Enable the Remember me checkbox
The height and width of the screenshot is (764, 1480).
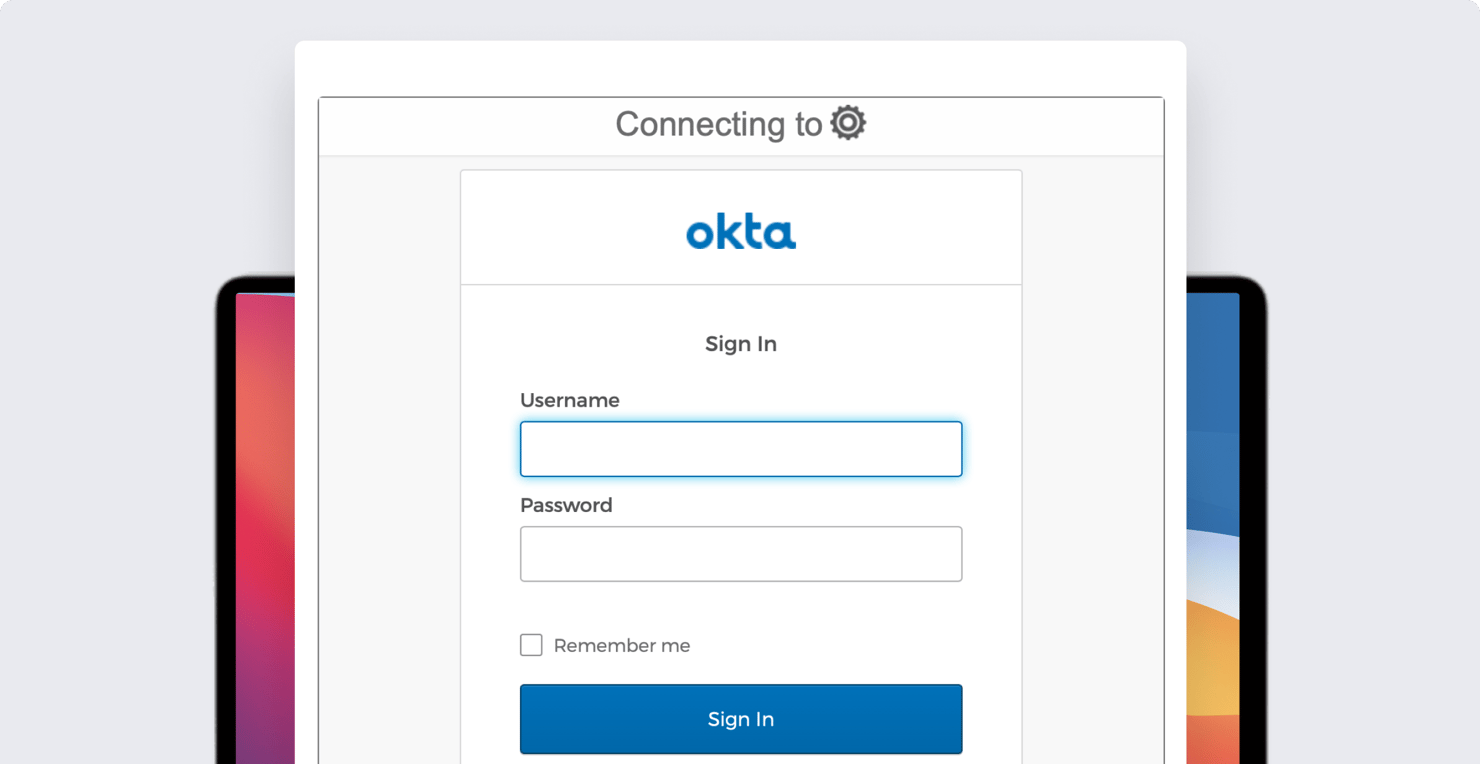[x=531, y=645]
